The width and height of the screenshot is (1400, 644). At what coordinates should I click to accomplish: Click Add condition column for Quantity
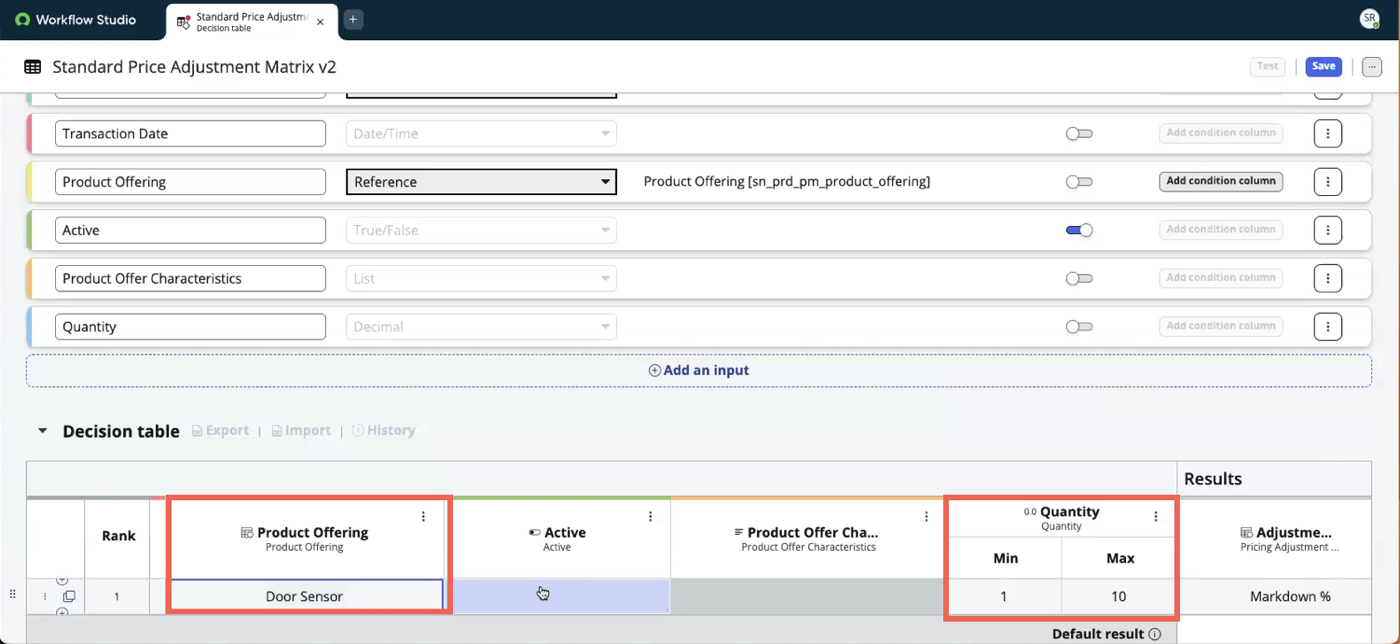[1221, 326]
